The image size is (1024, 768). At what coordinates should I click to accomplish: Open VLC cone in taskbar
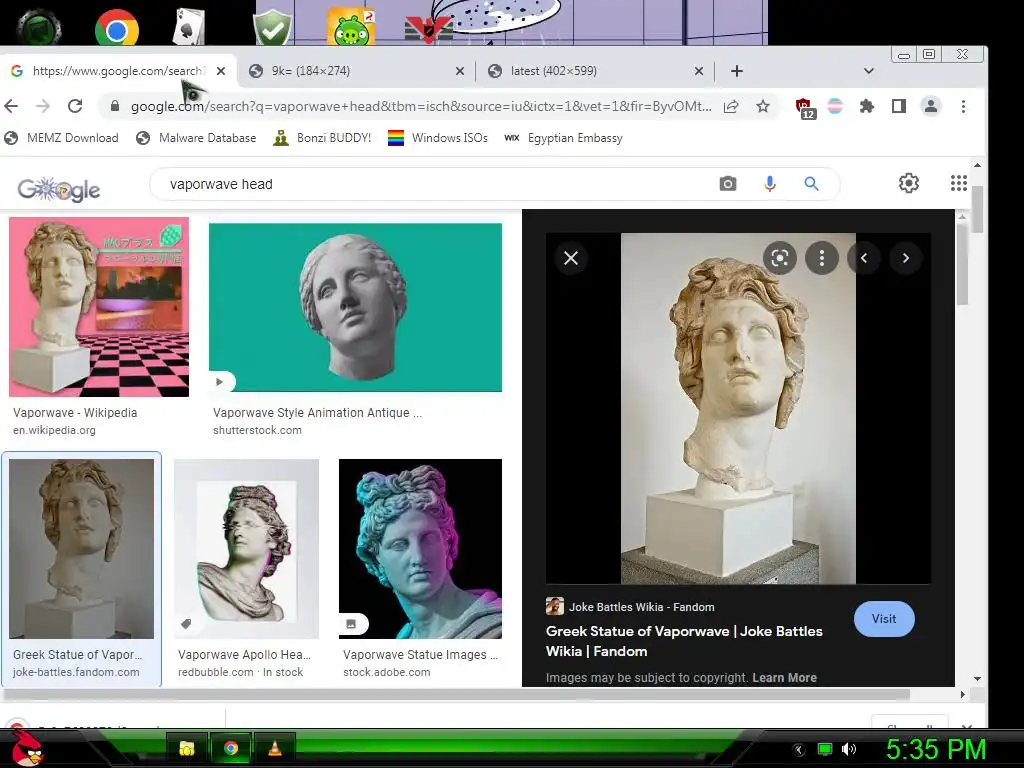(x=275, y=748)
